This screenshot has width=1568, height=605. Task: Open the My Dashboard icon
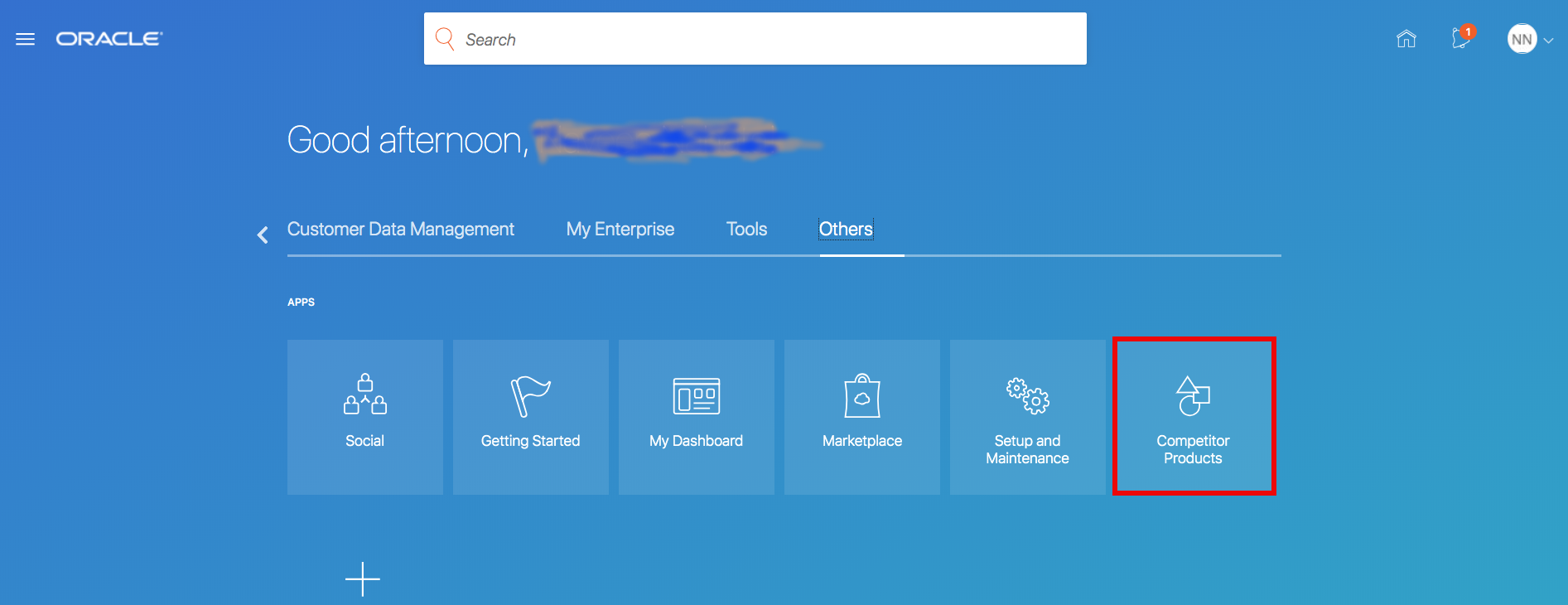pos(697,396)
